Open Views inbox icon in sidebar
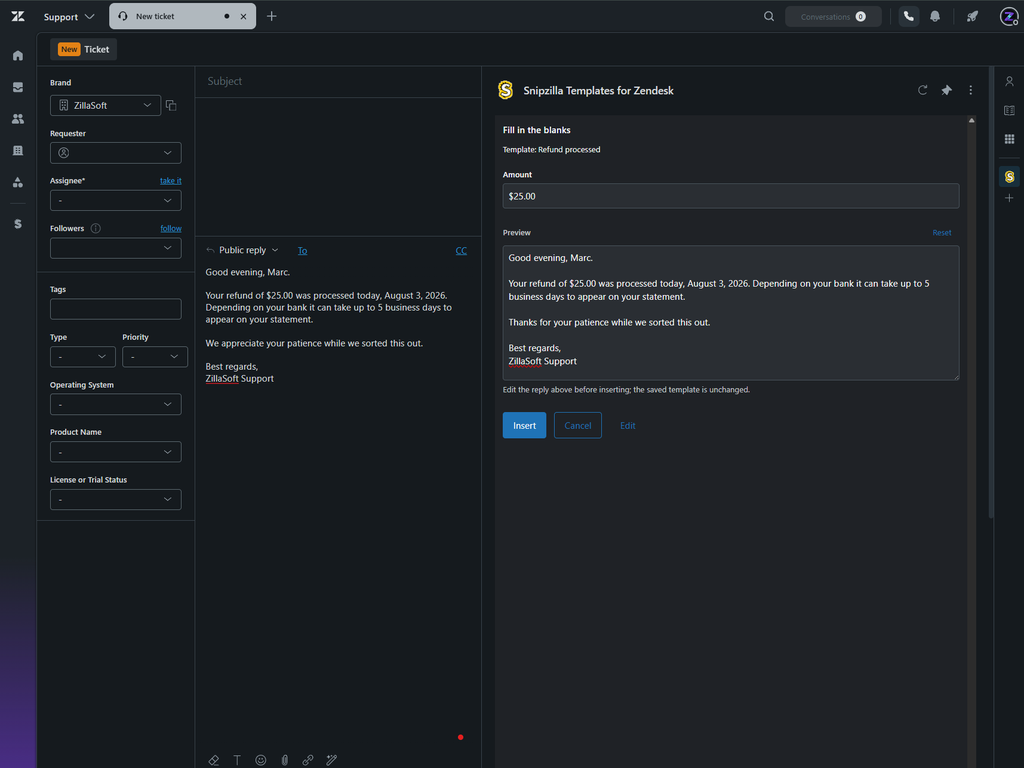Screen dimensions: 1024x768 (18, 87)
